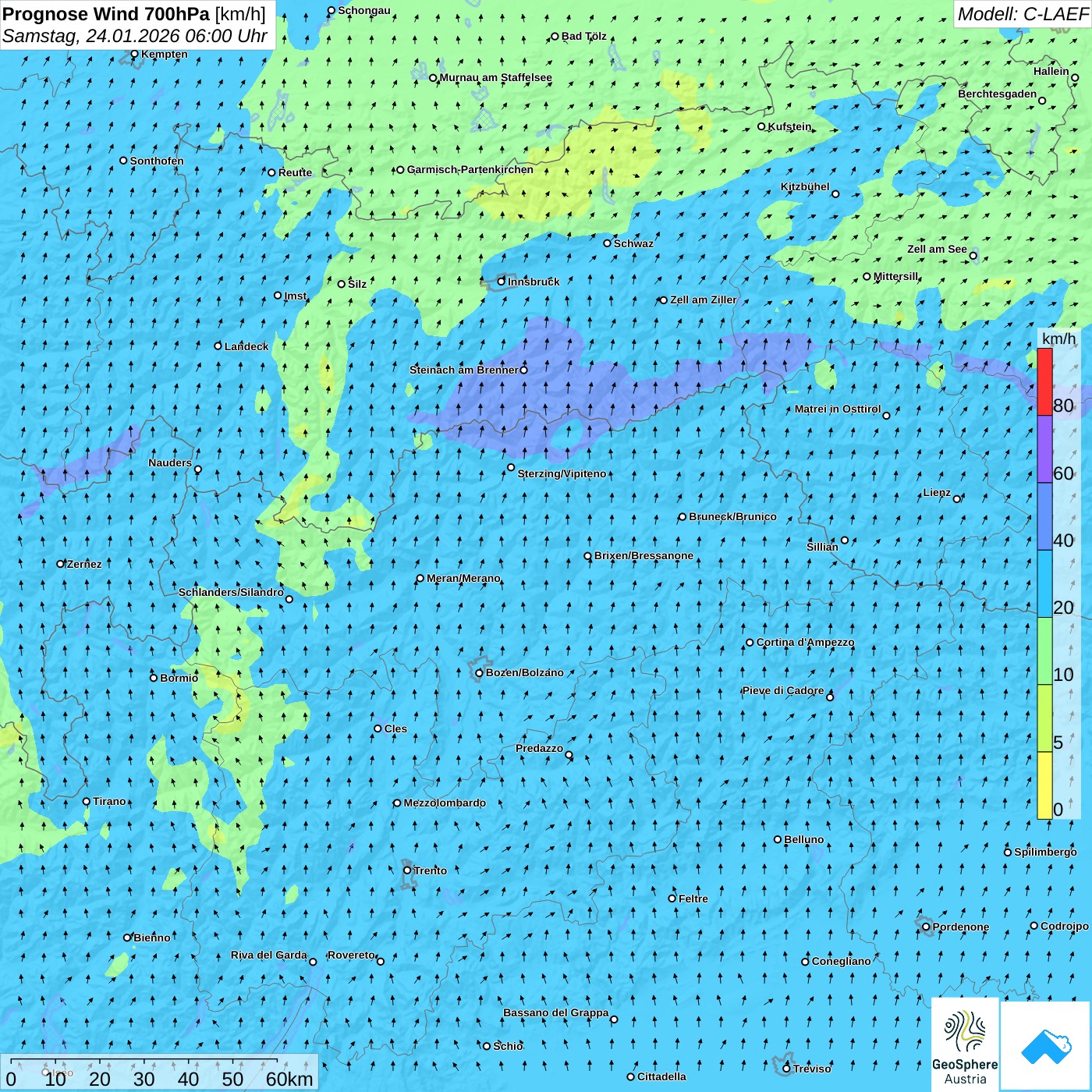Click the Garmisch-Partenkirchen label
This screenshot has width=1092, height=1092.
(470, 169)
